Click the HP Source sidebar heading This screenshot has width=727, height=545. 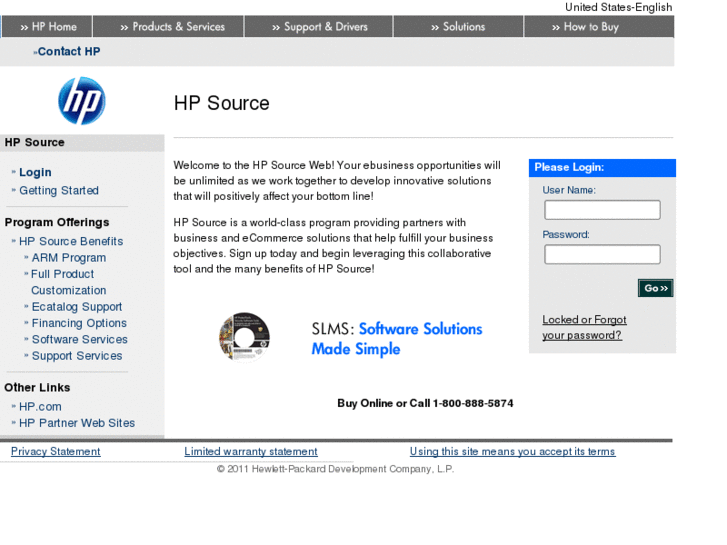(35, 142)
